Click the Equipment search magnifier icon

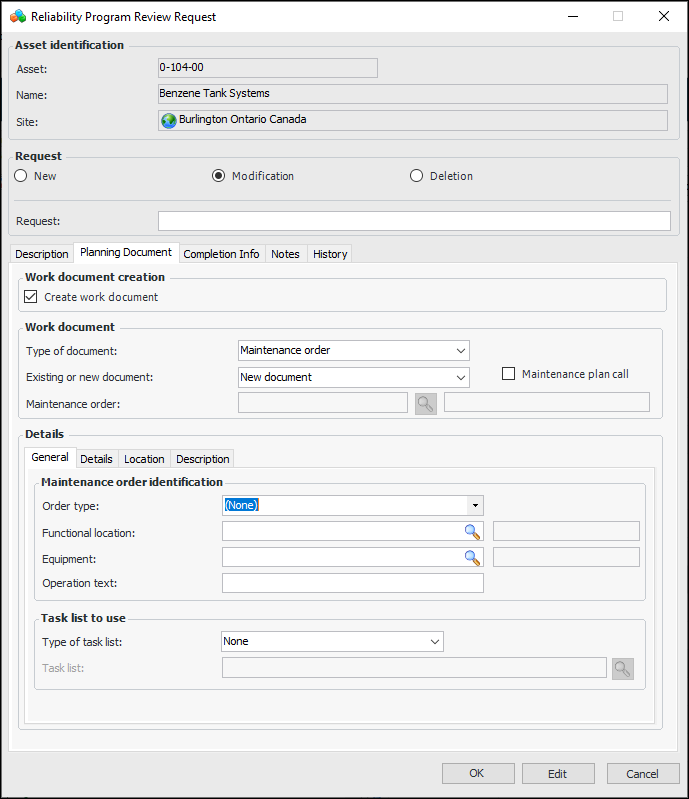pos(472,558)
